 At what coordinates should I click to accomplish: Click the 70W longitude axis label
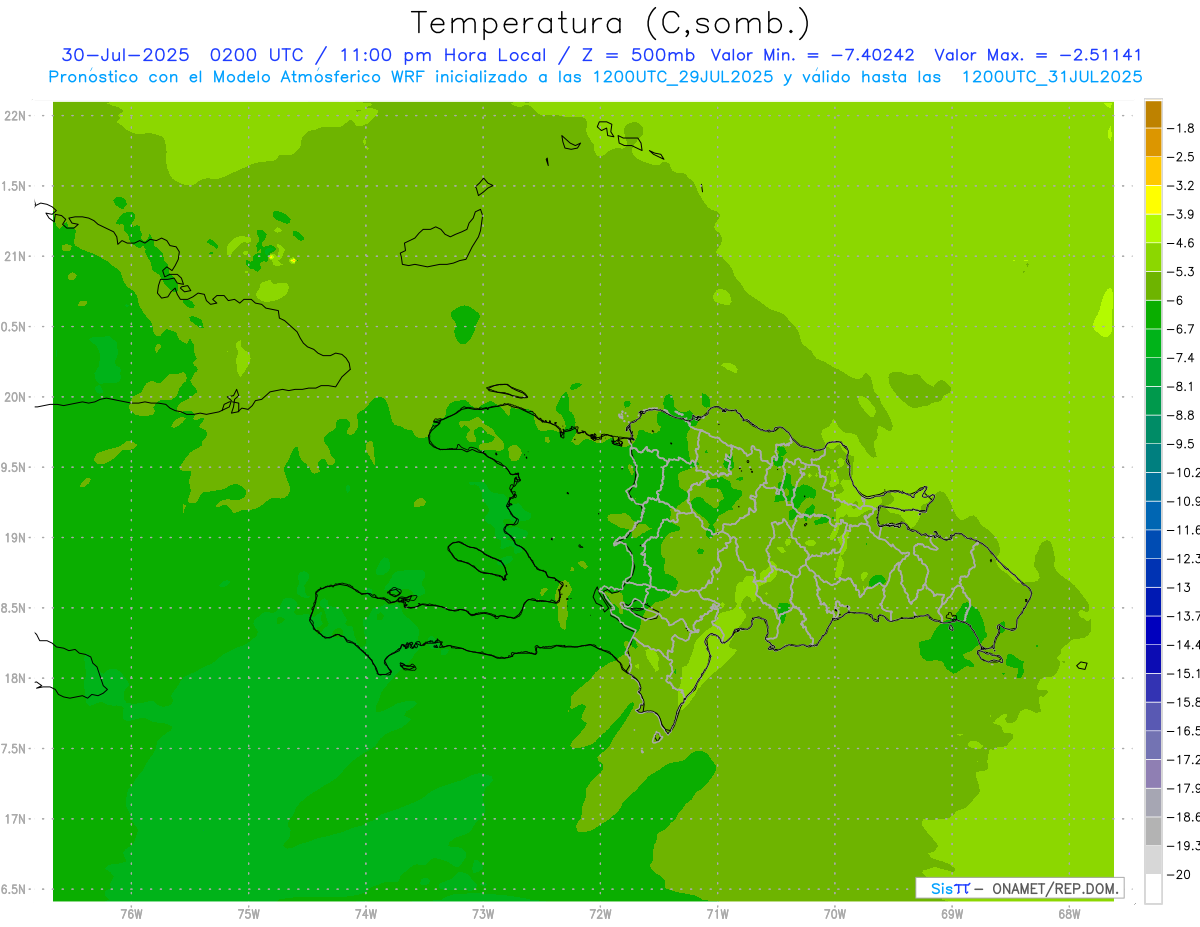pyautogui.click(x=835, y=912)
